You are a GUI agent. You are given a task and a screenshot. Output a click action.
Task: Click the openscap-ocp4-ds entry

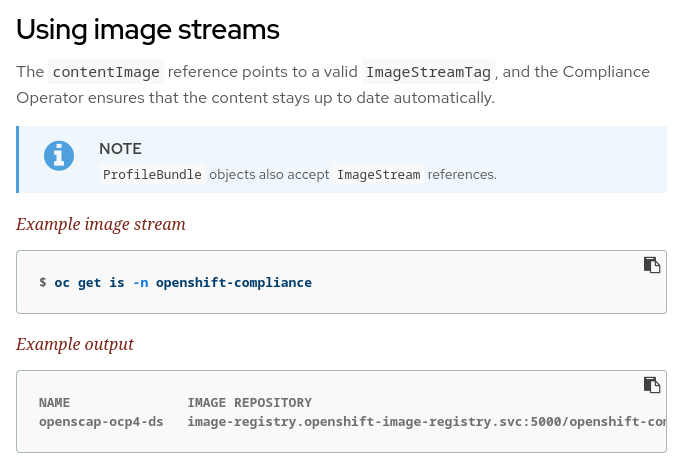[101, 422]
